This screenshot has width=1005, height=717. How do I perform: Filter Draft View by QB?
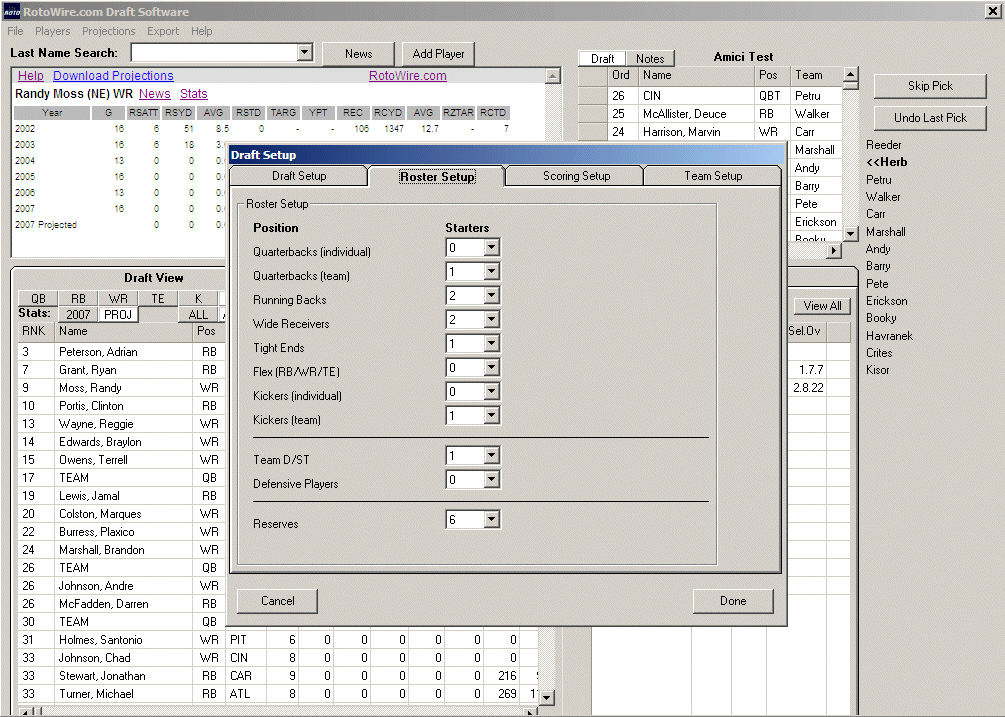(x=38, y=299)
